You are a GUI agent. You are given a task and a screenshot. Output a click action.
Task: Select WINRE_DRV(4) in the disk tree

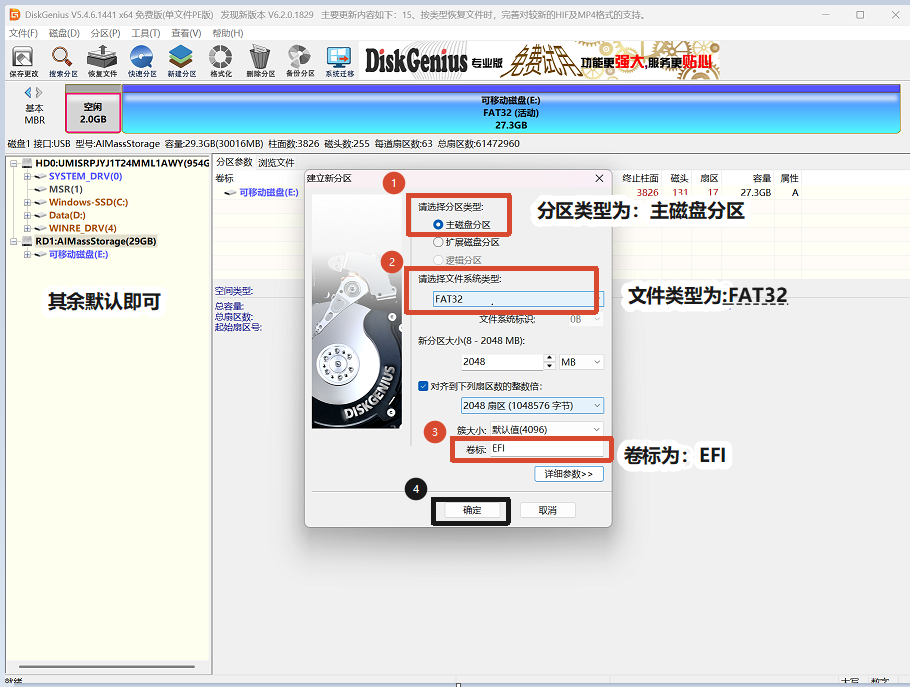click(82, 228)
